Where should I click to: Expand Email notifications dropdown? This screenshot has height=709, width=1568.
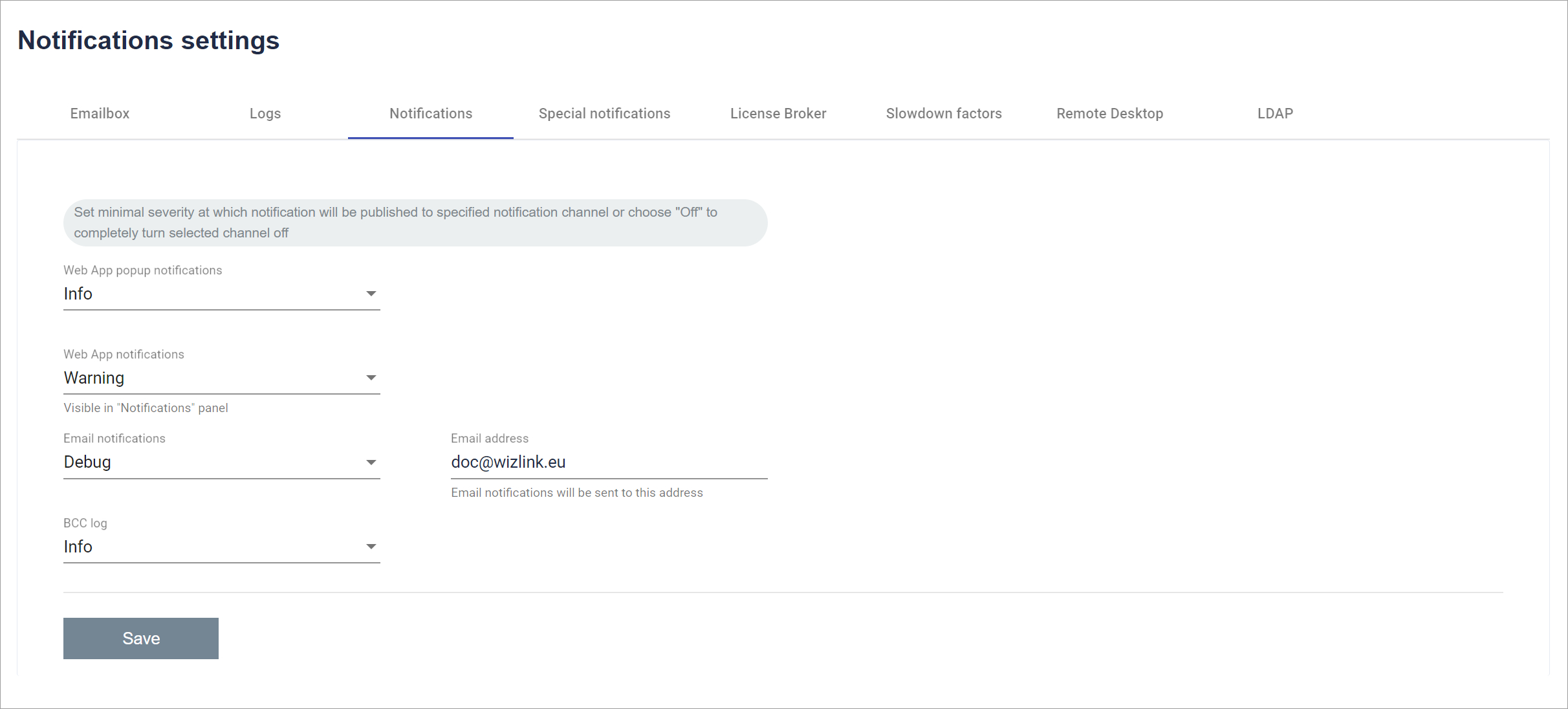pyautogui.click(x=370, y=462)
